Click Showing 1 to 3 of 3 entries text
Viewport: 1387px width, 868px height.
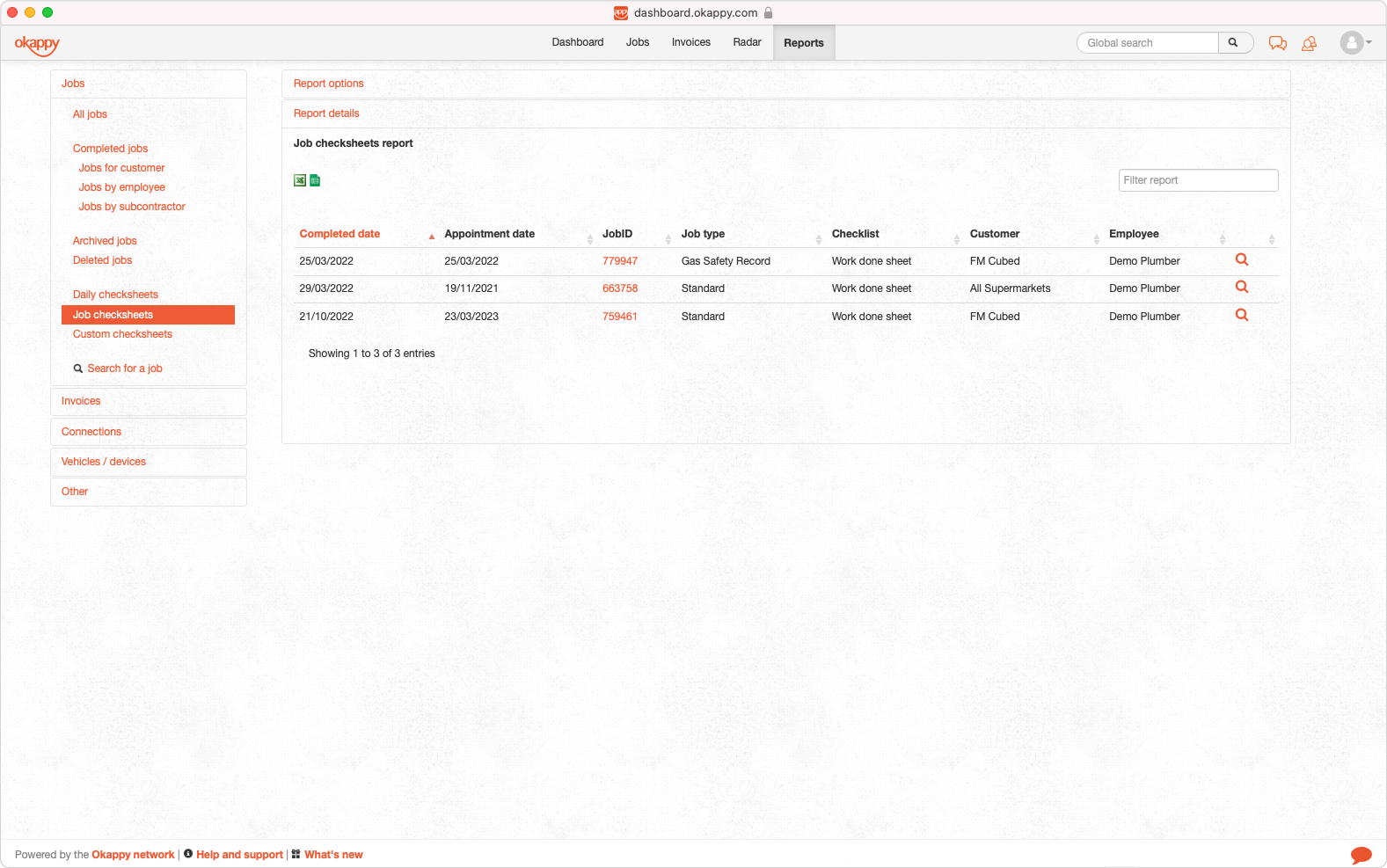point(371,354)
